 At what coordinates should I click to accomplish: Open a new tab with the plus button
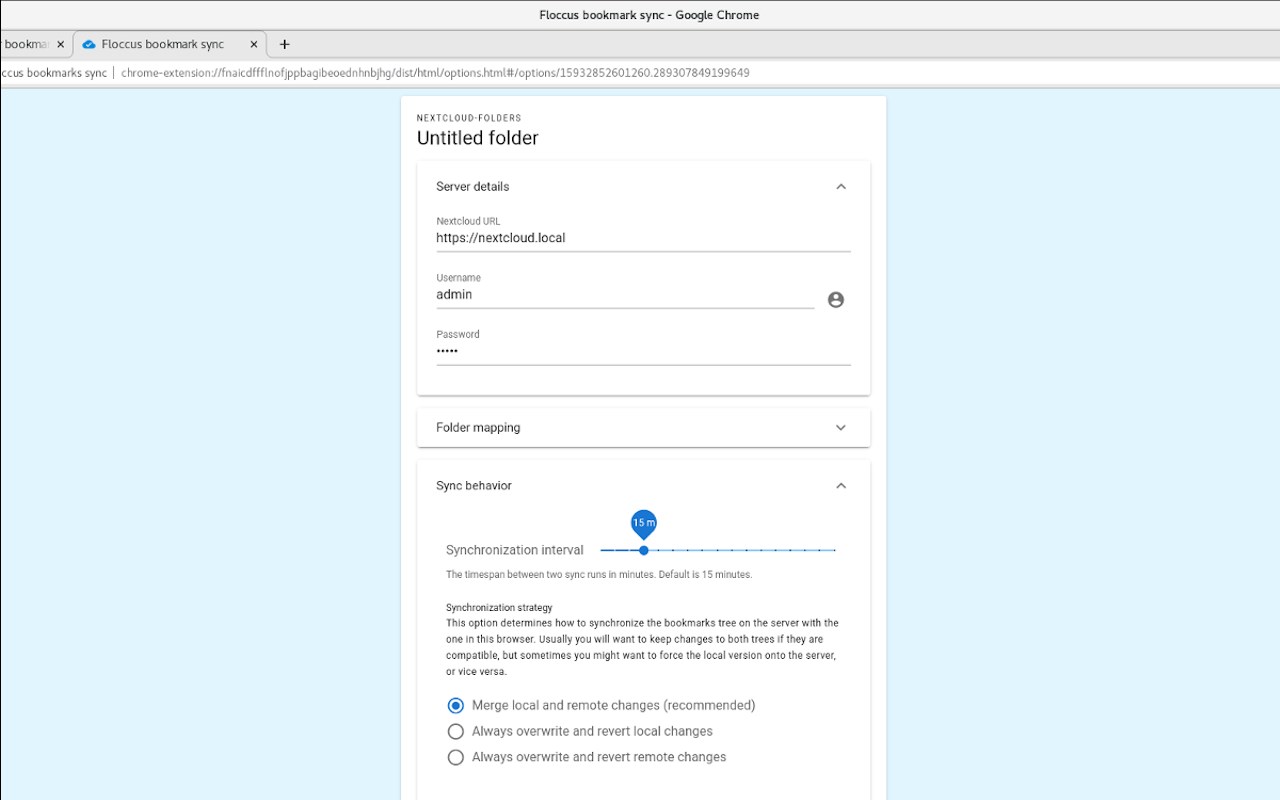click(284, 44)
